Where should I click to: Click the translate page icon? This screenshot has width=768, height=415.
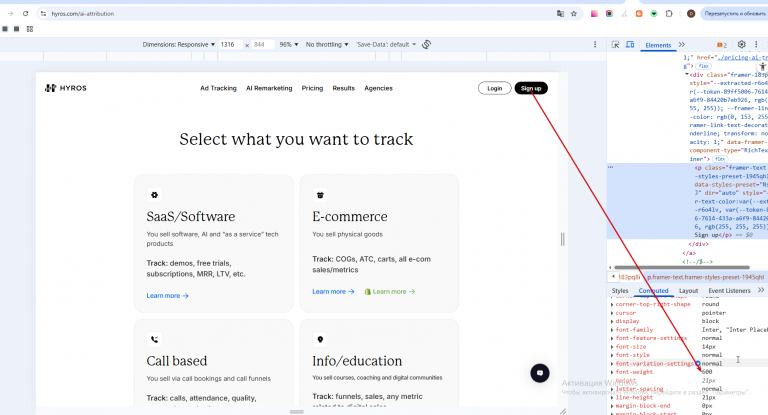(x=560, y=14)
